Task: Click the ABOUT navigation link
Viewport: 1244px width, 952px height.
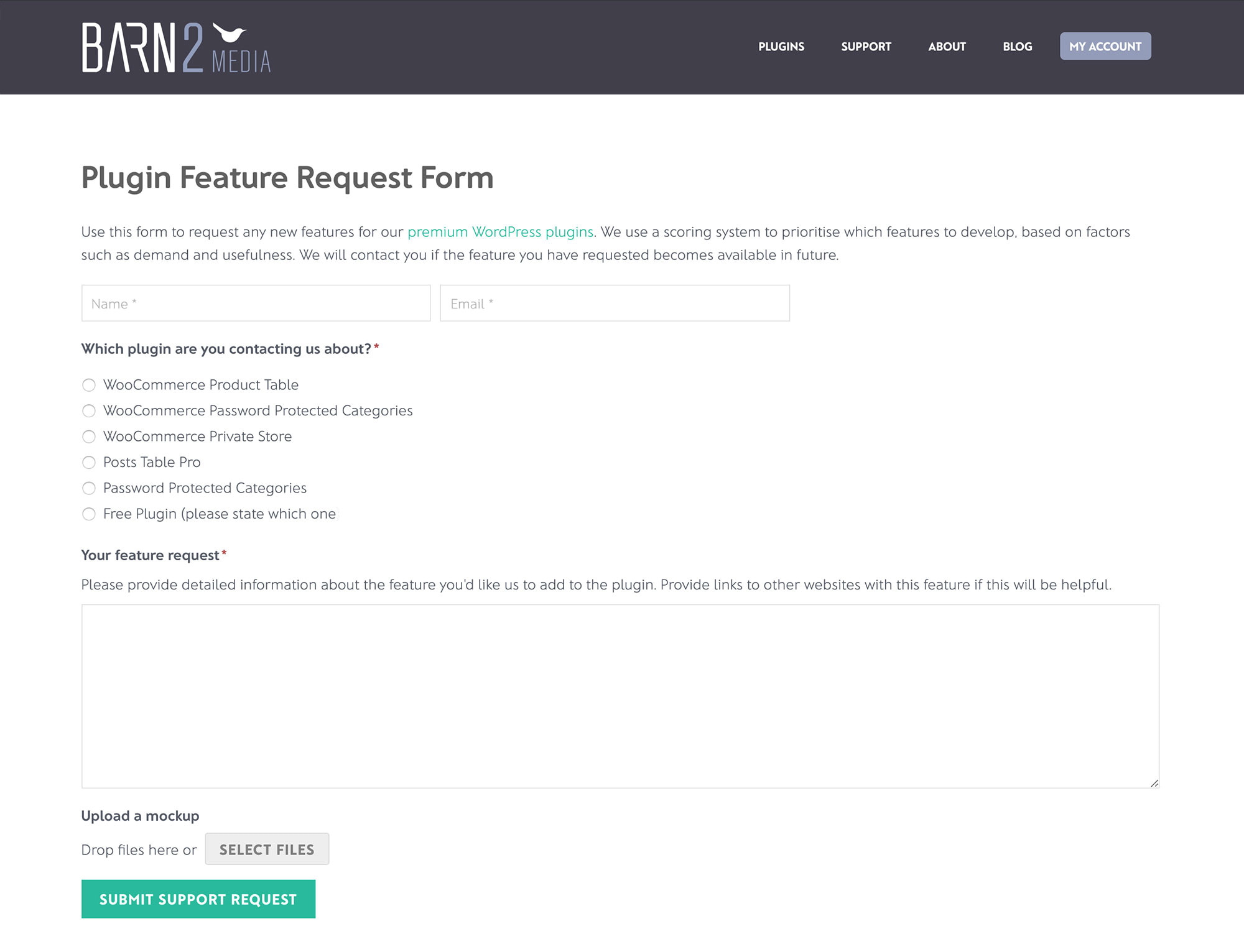Action: pyautogui.click(x=946, y=46)
